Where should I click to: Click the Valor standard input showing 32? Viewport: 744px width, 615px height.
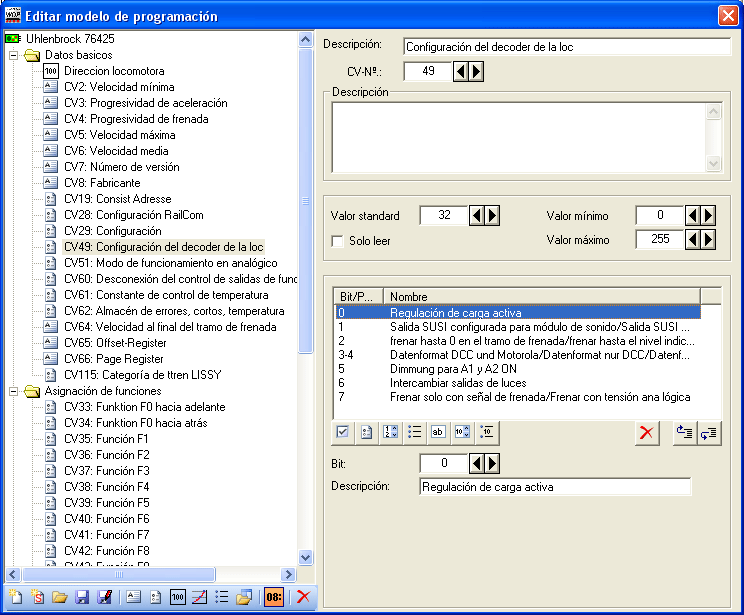(x=444, y=215)
